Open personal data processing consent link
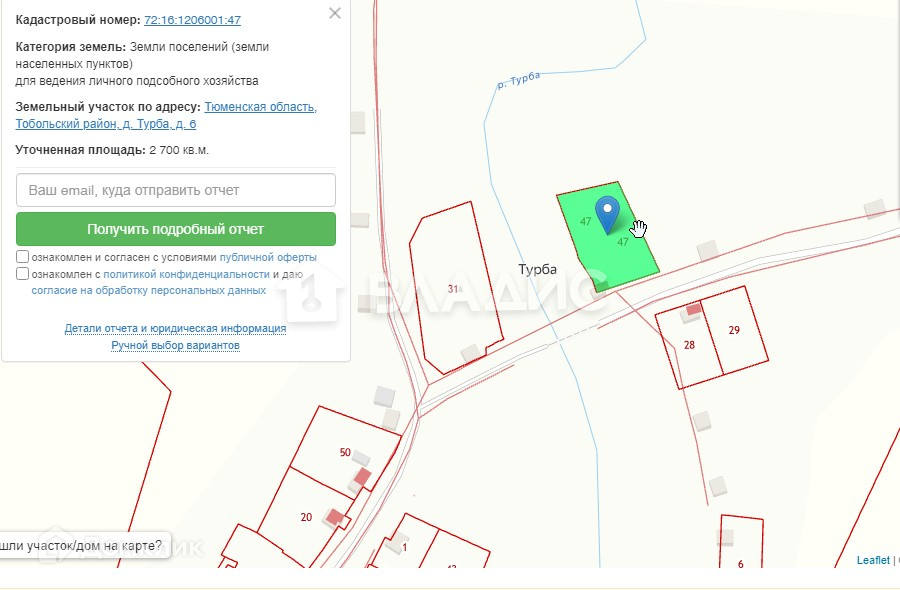Viewport: 900px width, 590px height. pos(148,291)
